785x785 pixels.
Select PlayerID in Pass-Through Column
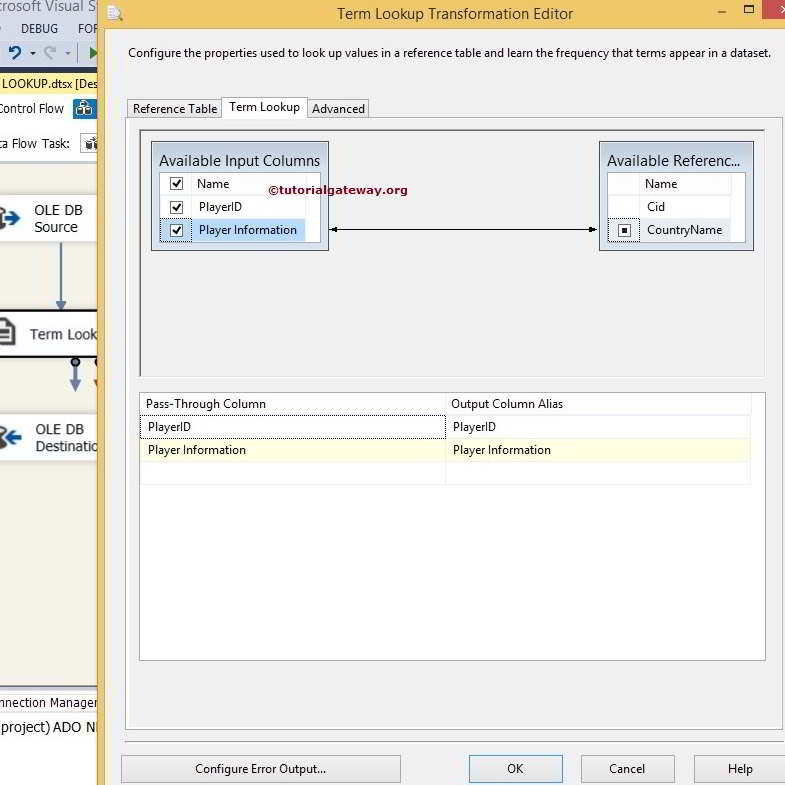pos(292,427)
